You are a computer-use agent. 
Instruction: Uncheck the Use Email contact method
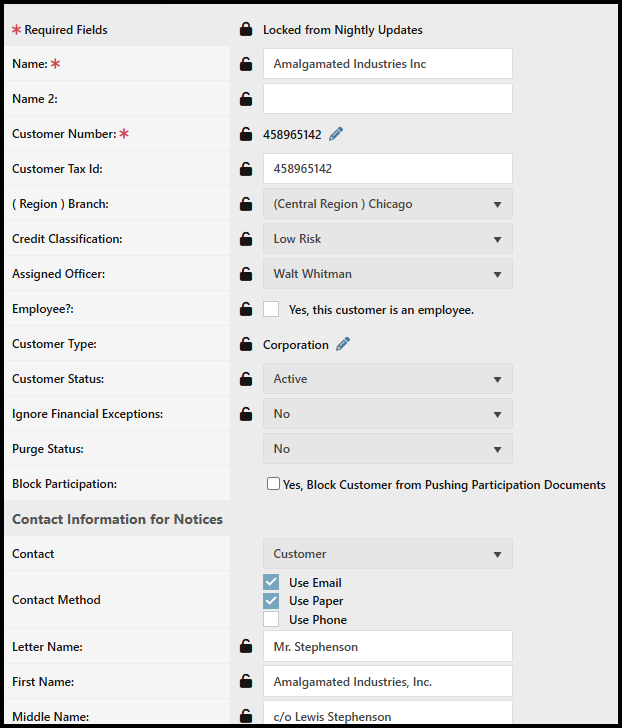coord(271,583)
